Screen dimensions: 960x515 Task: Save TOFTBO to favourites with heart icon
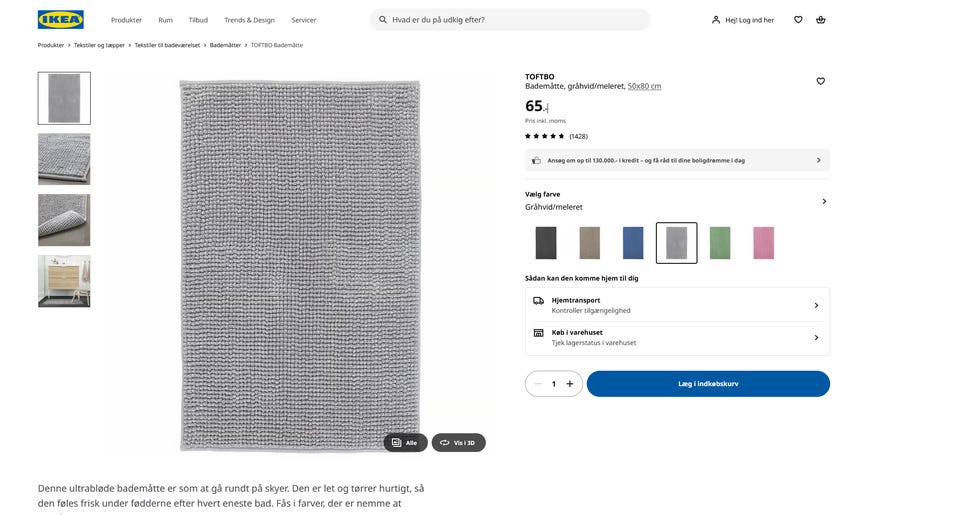(821, 81)
